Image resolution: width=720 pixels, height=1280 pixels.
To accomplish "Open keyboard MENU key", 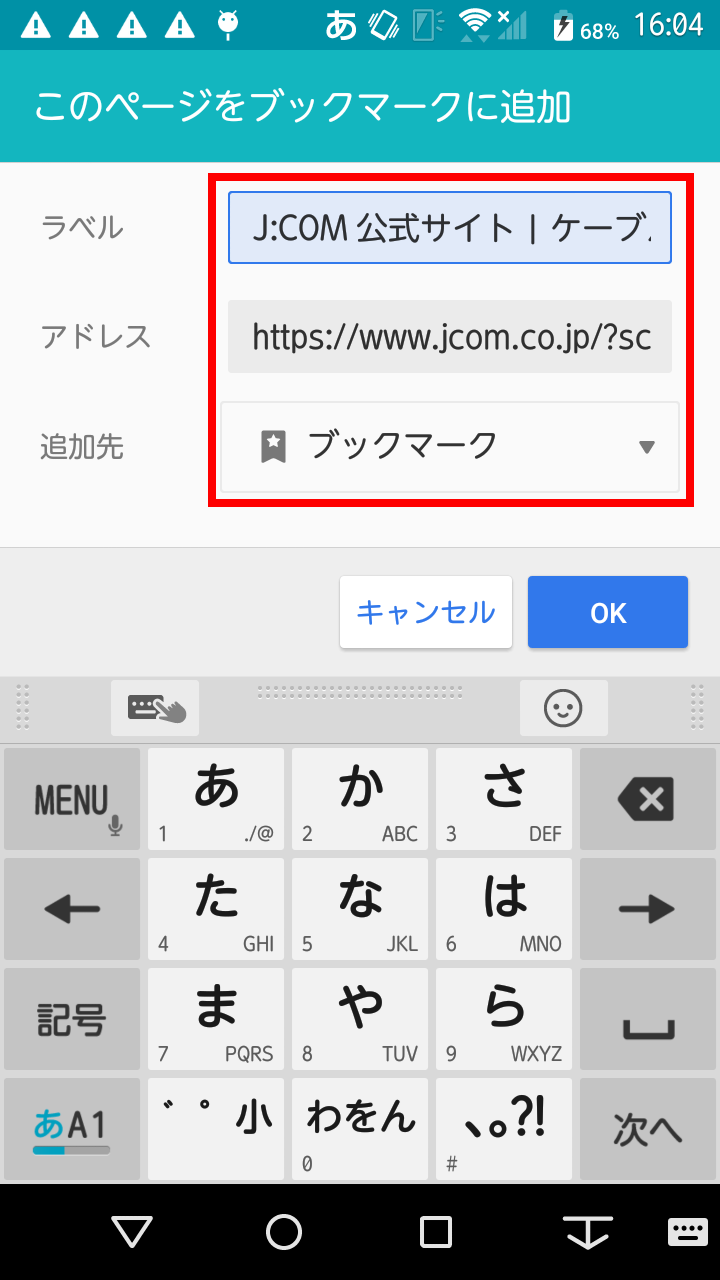I will click(72, 799).
